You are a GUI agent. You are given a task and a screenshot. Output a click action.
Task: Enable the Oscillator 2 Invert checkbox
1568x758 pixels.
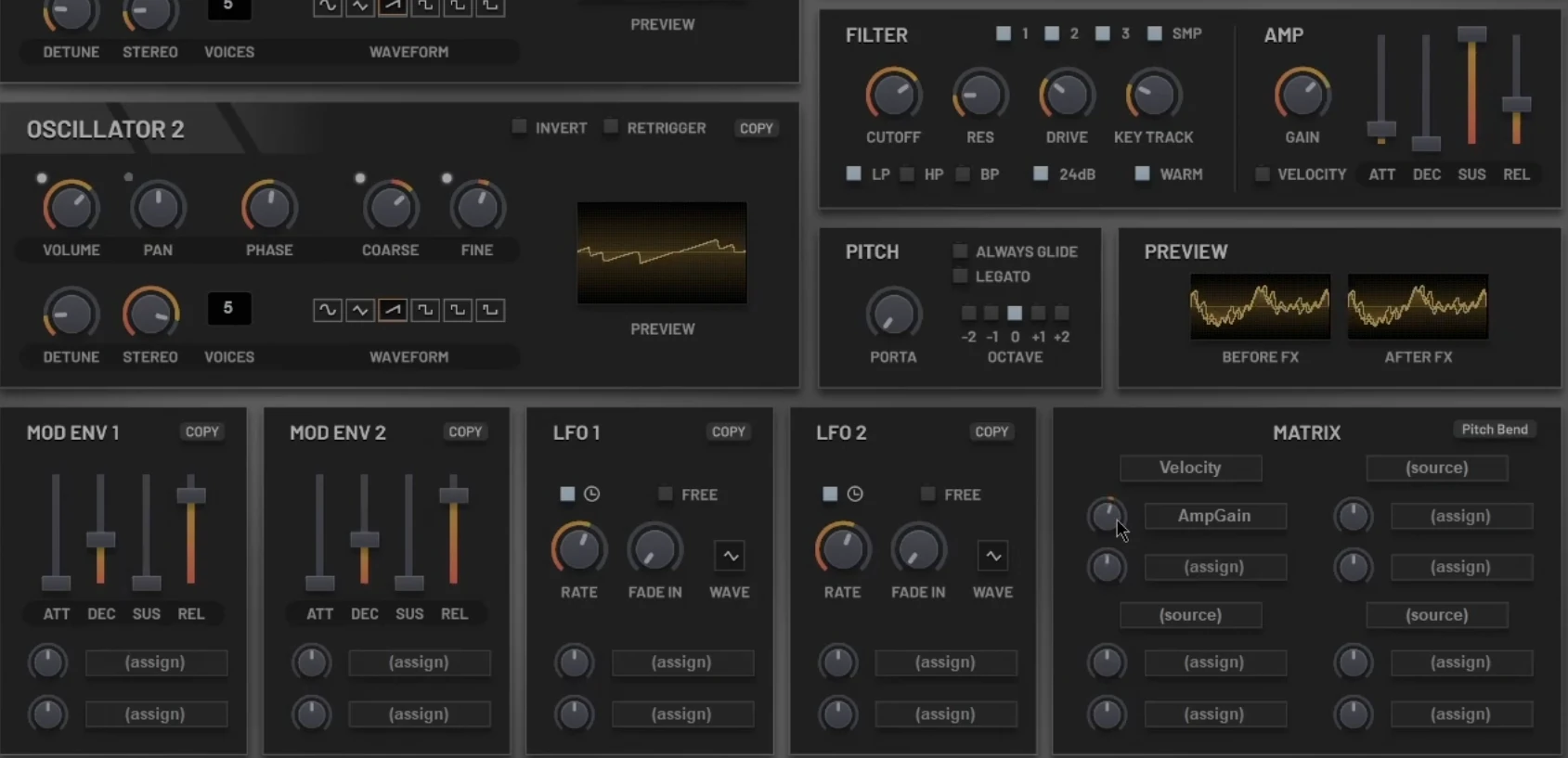[520, 127]
